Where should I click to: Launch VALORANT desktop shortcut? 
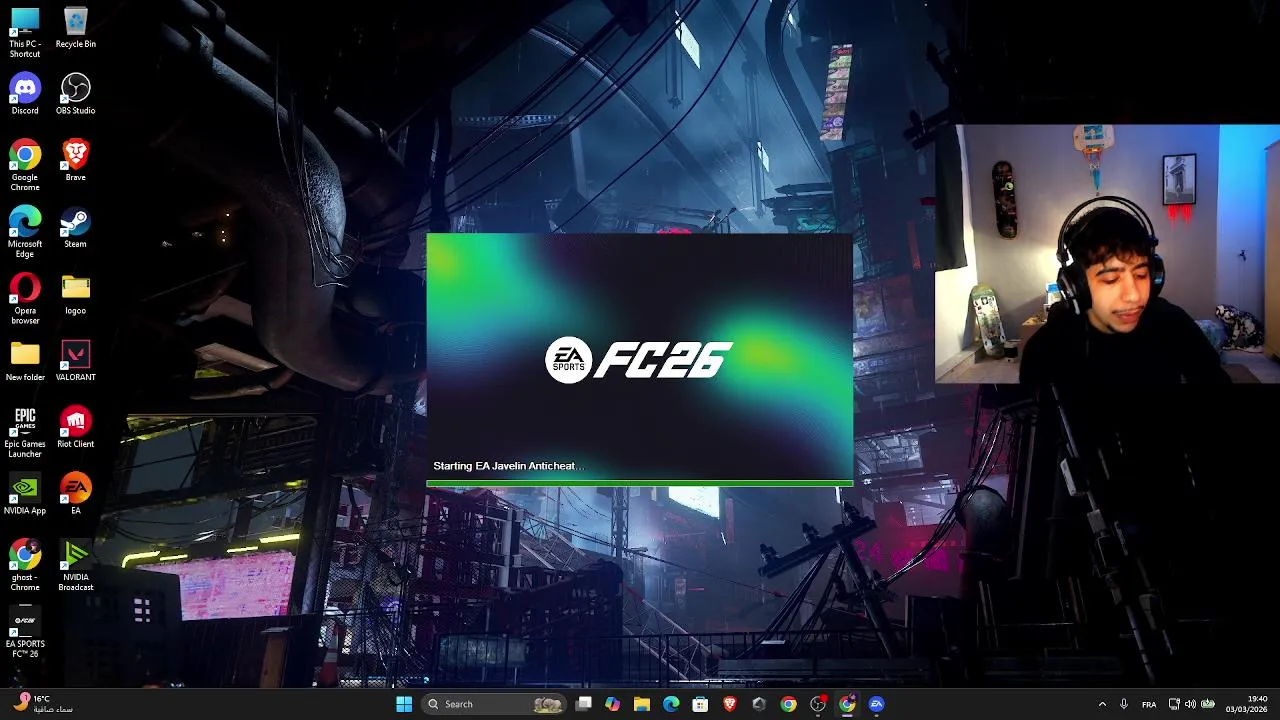(x=76, y=361)
